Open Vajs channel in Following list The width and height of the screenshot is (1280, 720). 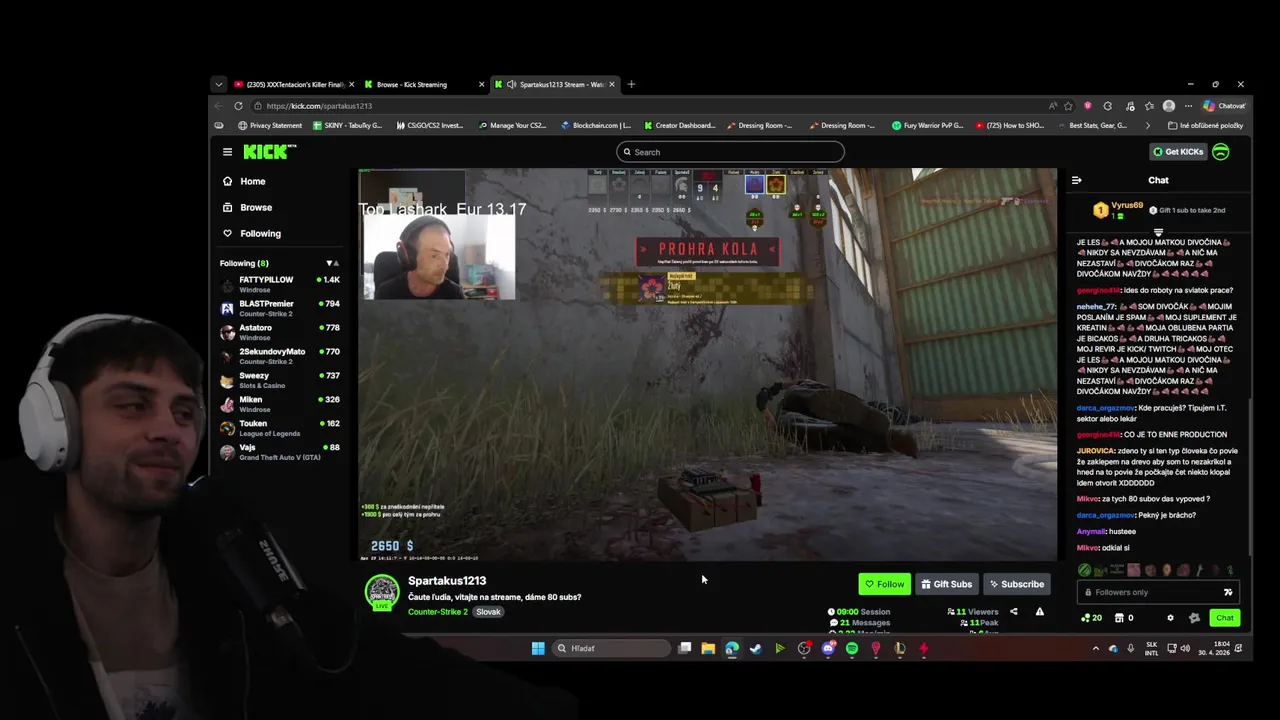(x=280, y=452)
